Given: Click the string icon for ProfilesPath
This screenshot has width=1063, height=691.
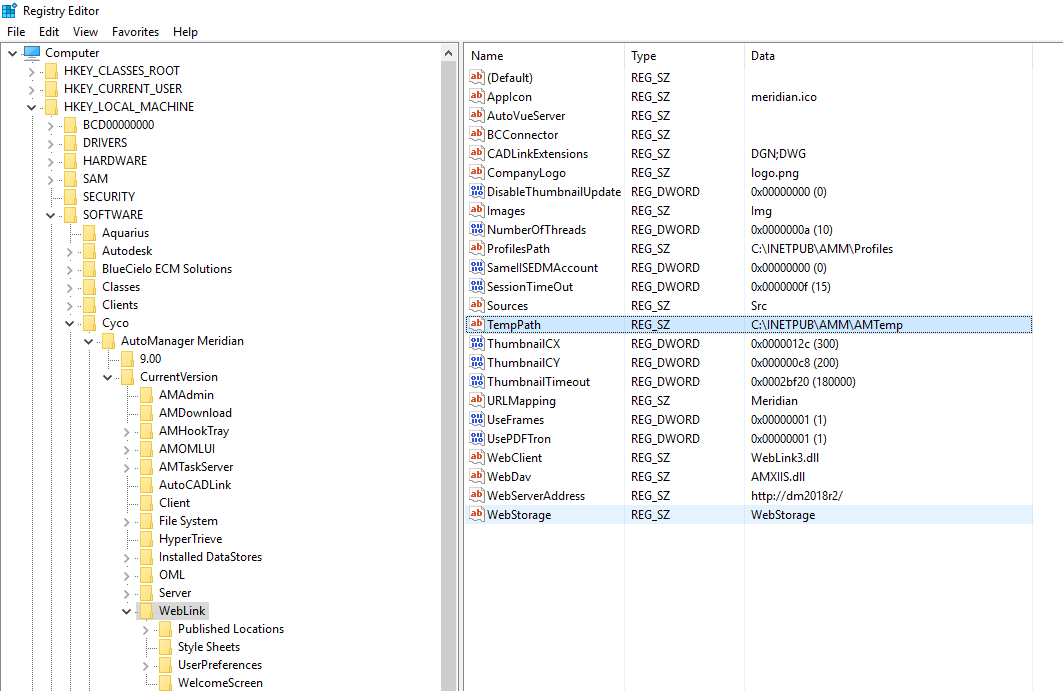Looking at the screenshot, I should (x=477, y=248).
